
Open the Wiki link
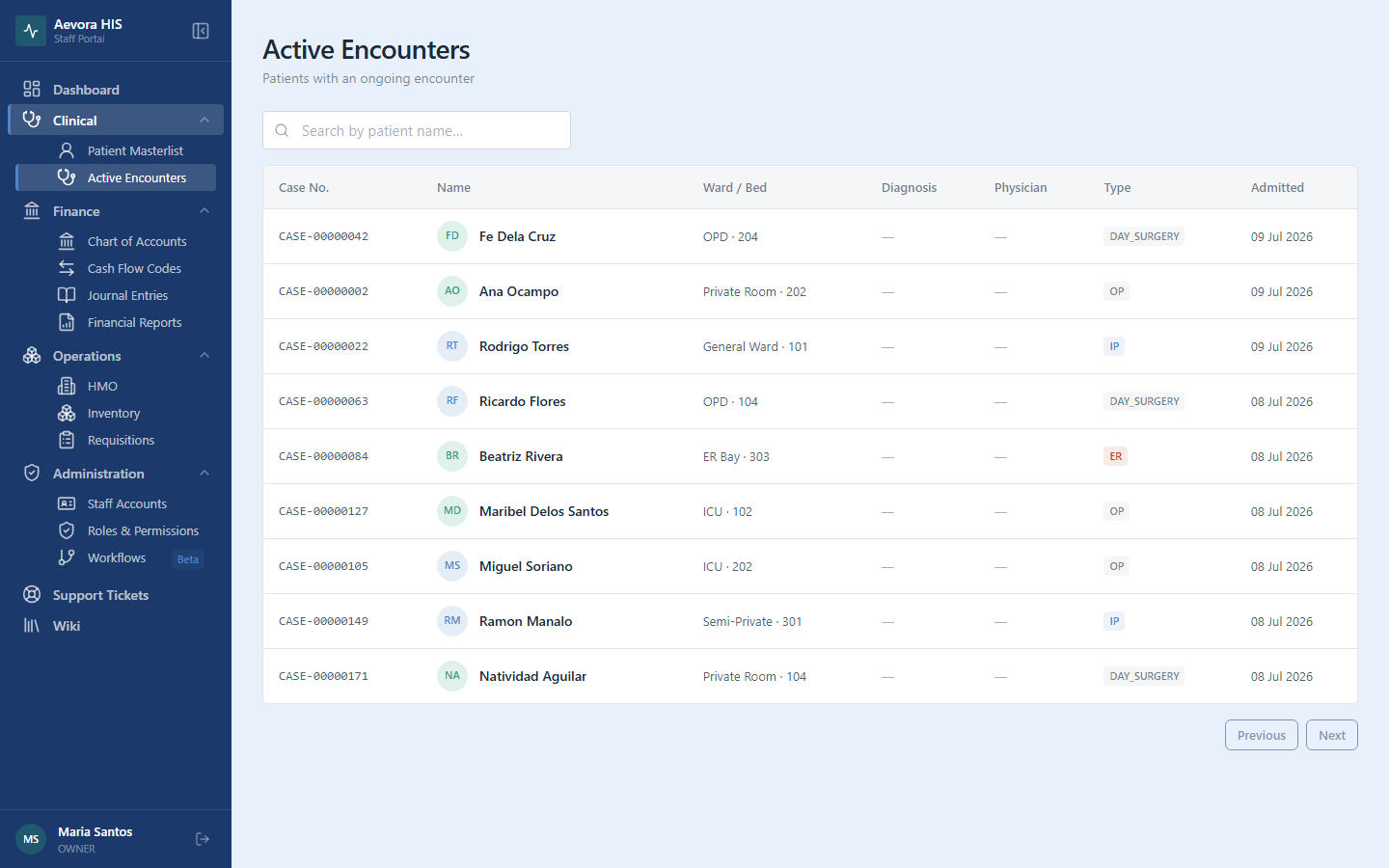(x=116, y=626)
